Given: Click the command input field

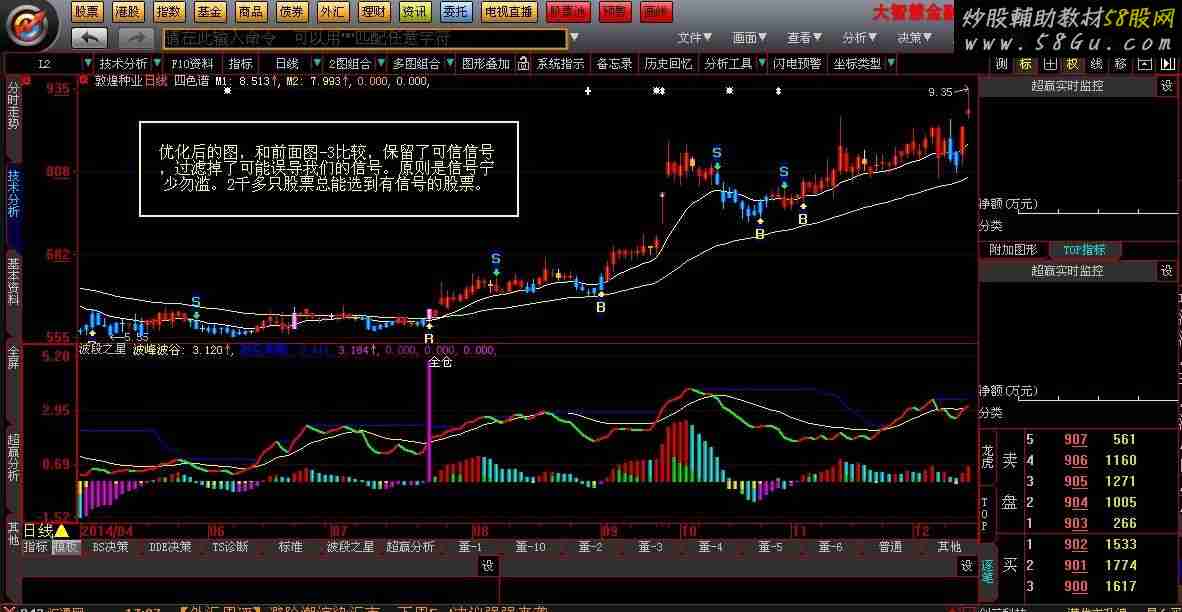Looking at the screenshot, I should point(364,38).
